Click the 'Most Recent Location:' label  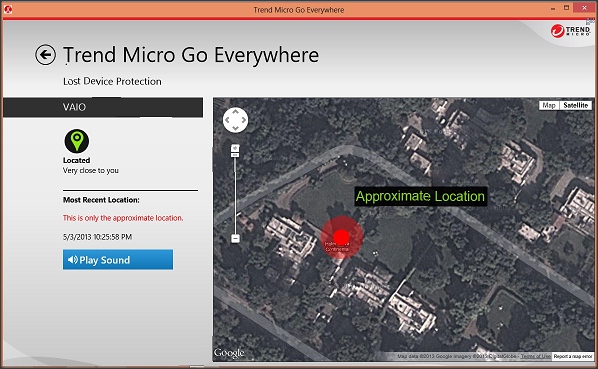coord(101,200)
